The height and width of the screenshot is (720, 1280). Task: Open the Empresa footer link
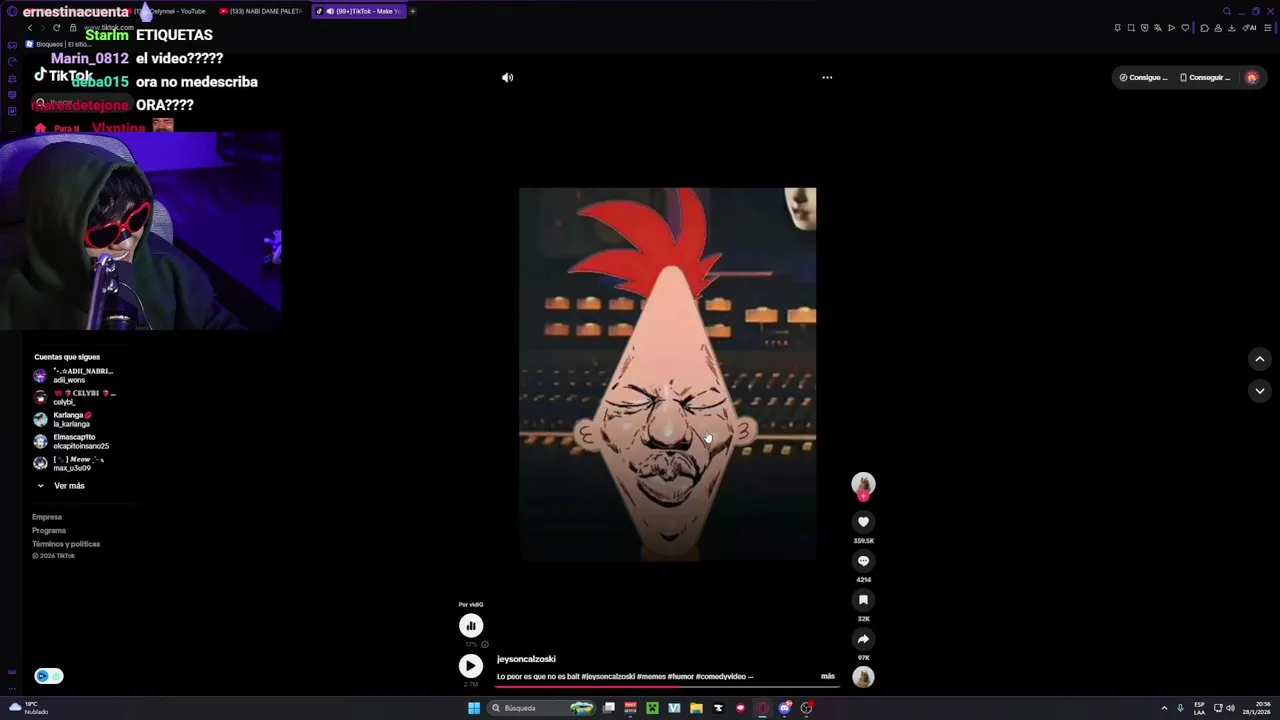(47, 517)
